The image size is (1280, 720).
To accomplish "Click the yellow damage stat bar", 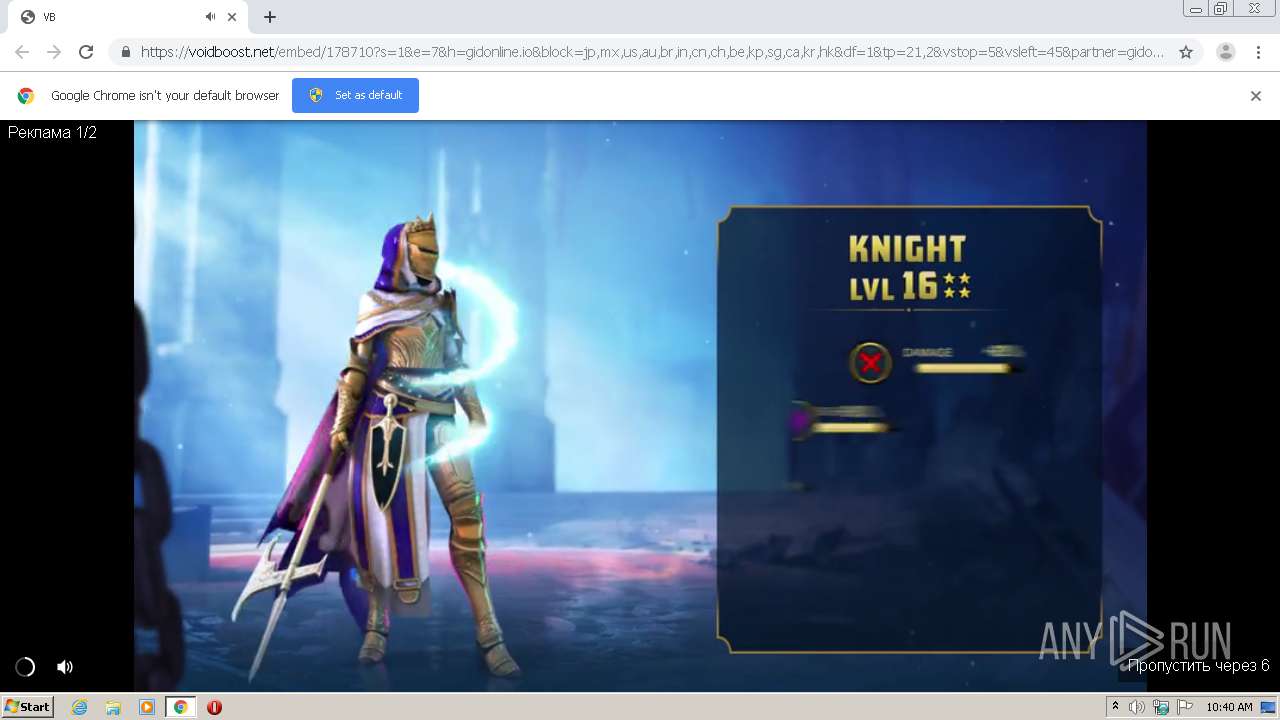I will click(962, 369).
